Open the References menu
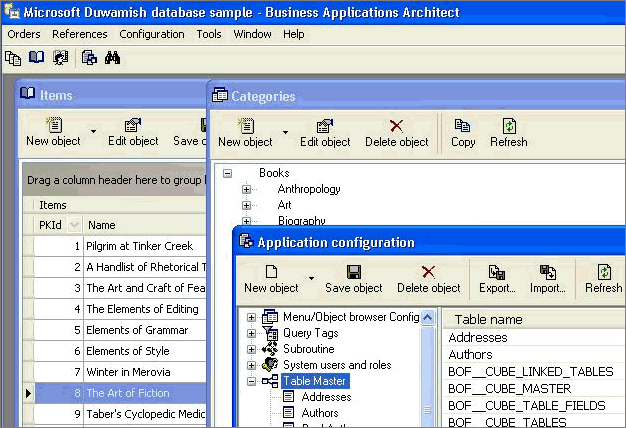 [x=79, y=34]
